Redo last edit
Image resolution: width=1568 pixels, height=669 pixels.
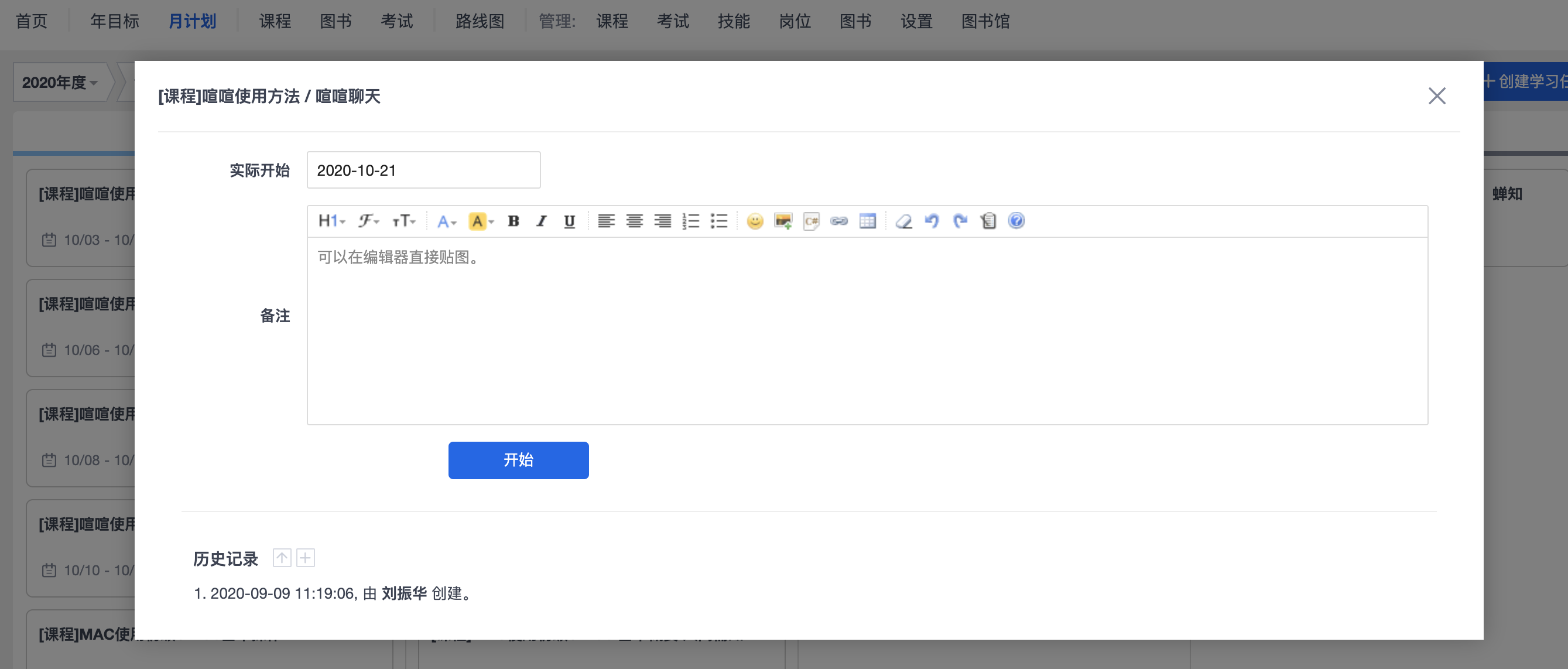(x=960, y=221)
